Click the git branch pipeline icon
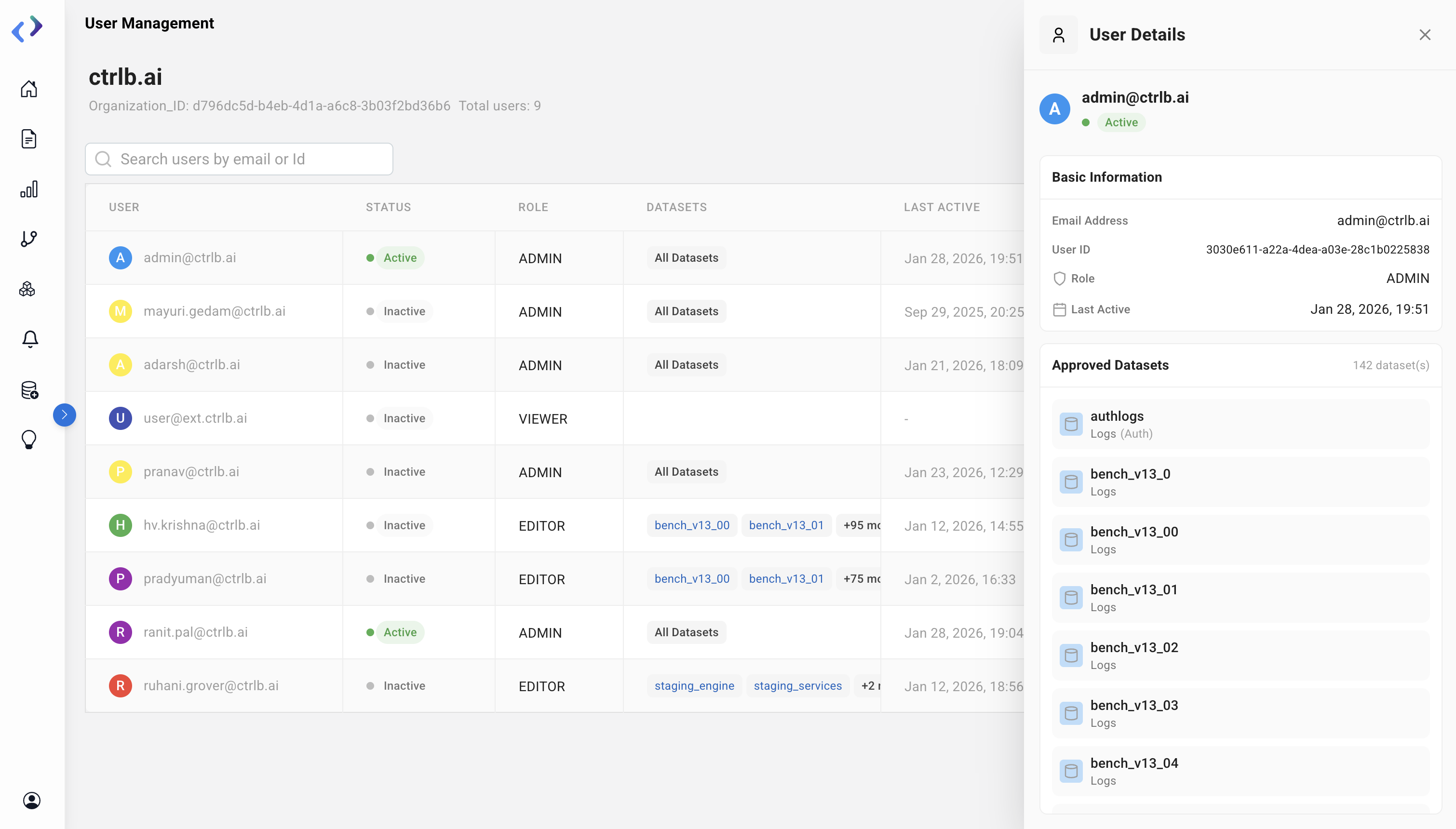This screenshot has height=829, width=1456. coord(29,239)
